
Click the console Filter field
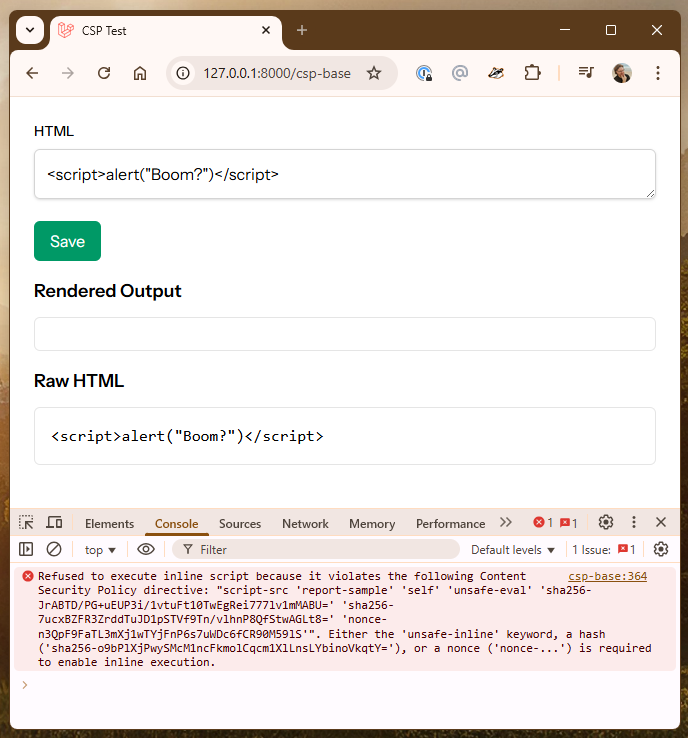tap(316, 549)
